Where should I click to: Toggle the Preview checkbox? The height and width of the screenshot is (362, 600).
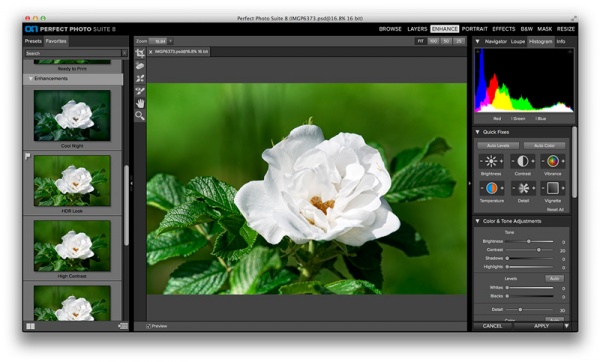pos(148,326)
